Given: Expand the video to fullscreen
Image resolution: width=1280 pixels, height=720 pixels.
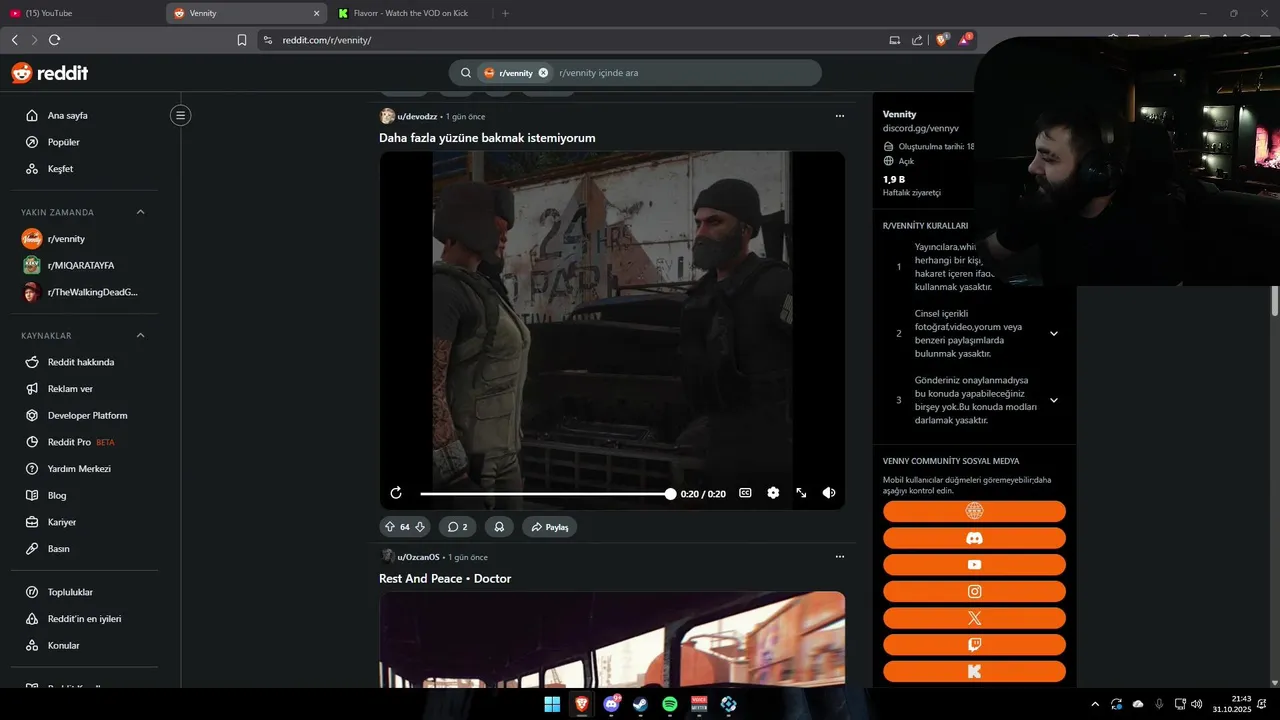Looking at the screenshot, I should (x=801, y=493).
